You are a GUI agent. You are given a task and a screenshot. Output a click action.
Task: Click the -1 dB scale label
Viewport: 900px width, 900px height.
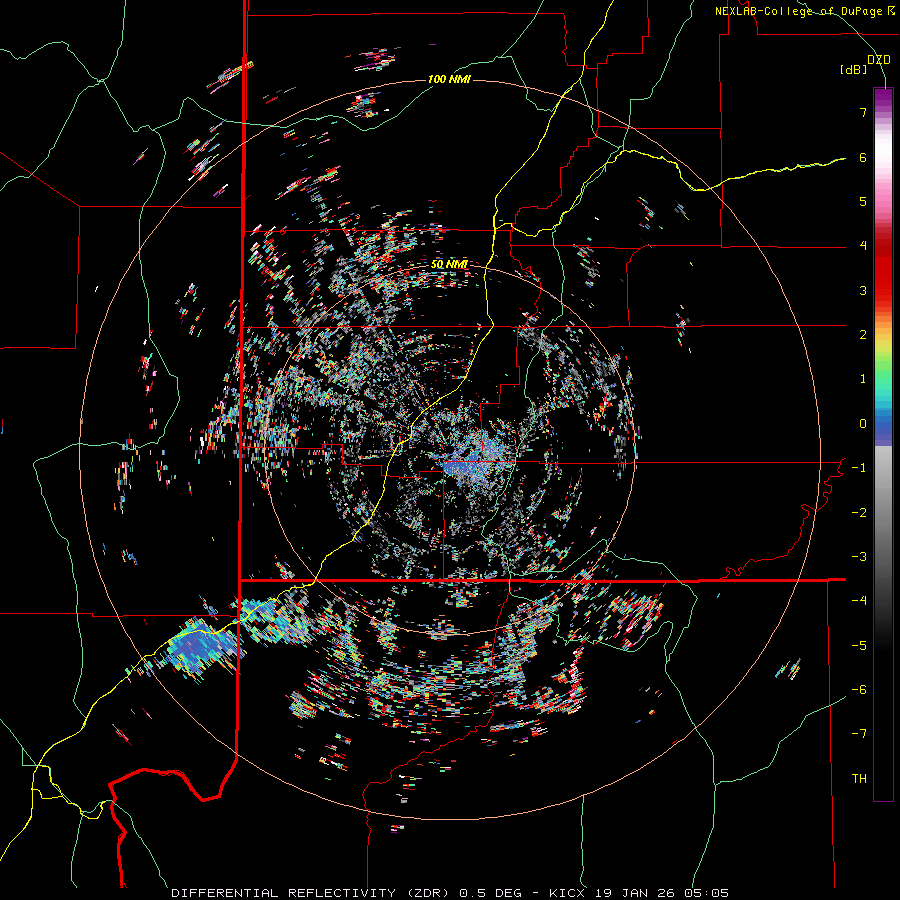[859, 468]
